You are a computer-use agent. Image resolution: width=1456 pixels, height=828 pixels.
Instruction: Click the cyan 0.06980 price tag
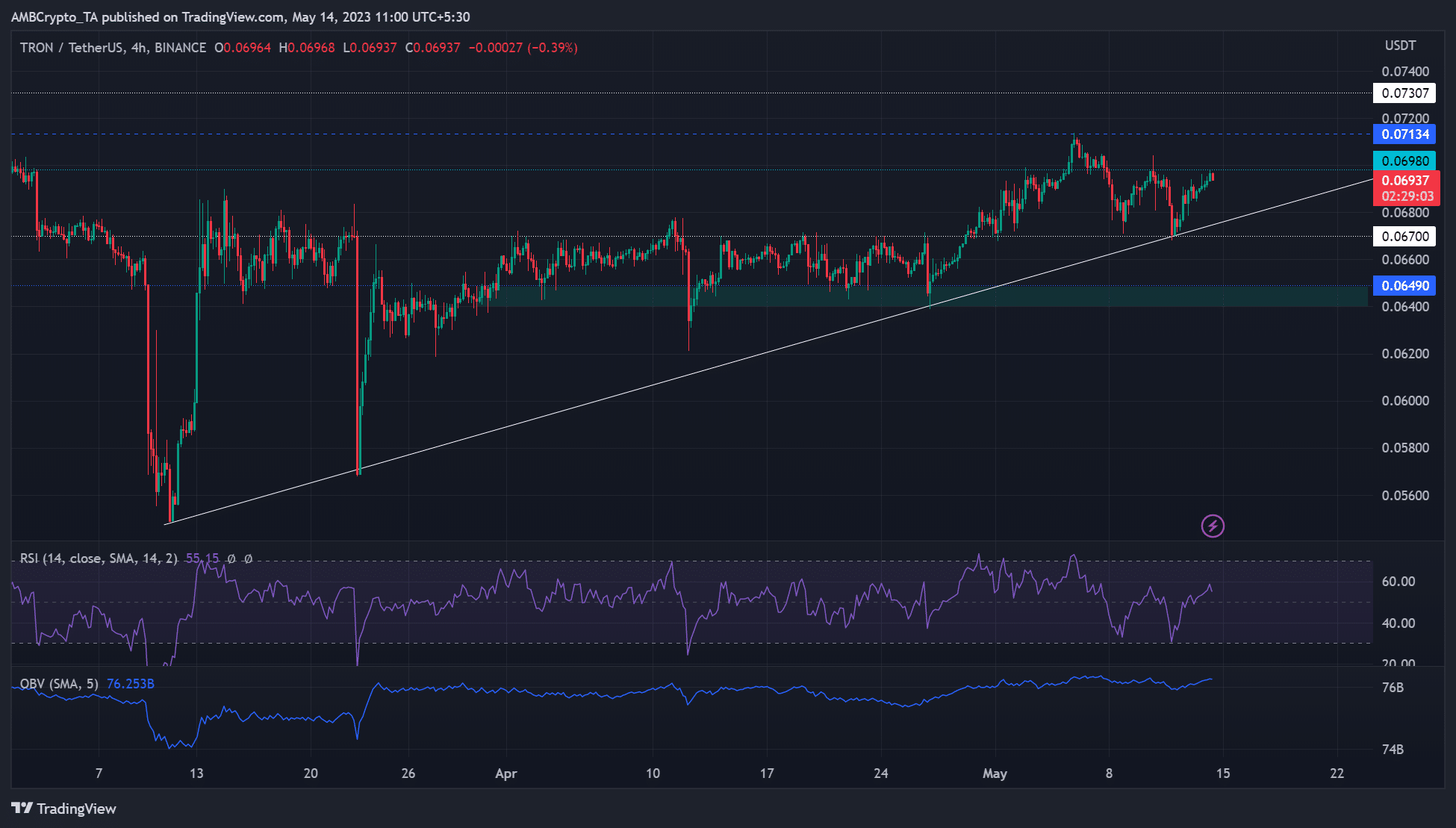[1404, 161]
